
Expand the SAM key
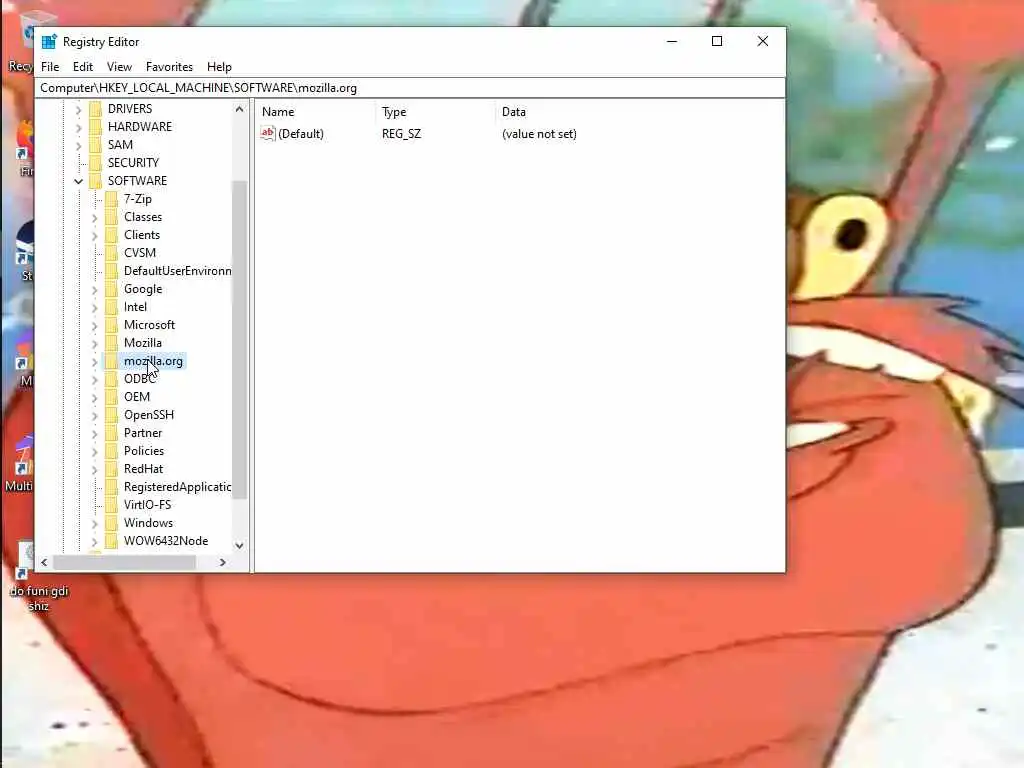[78, 145]
